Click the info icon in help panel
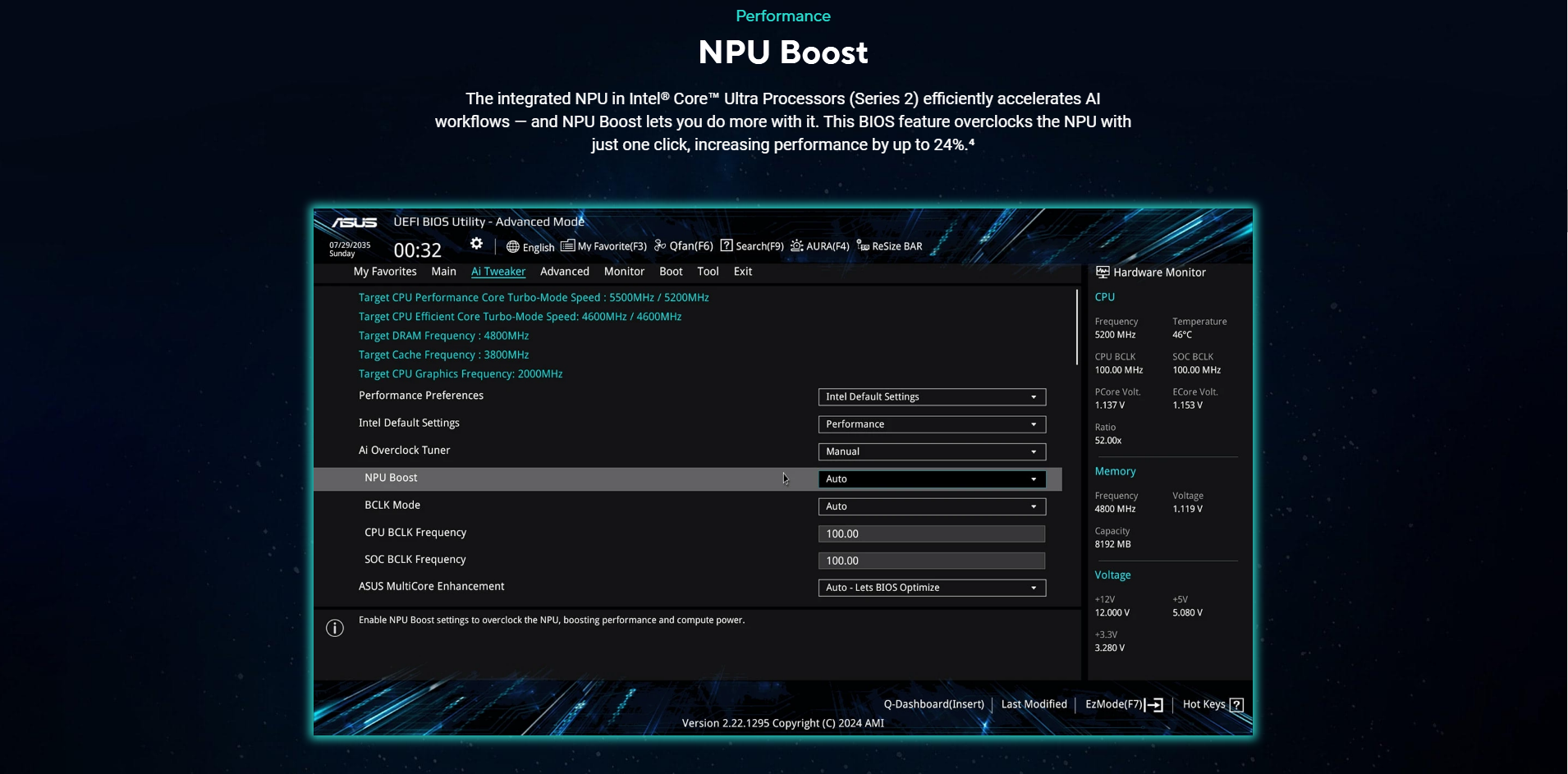This screenshot has height=774, width=1568. (x=335, y=628)
